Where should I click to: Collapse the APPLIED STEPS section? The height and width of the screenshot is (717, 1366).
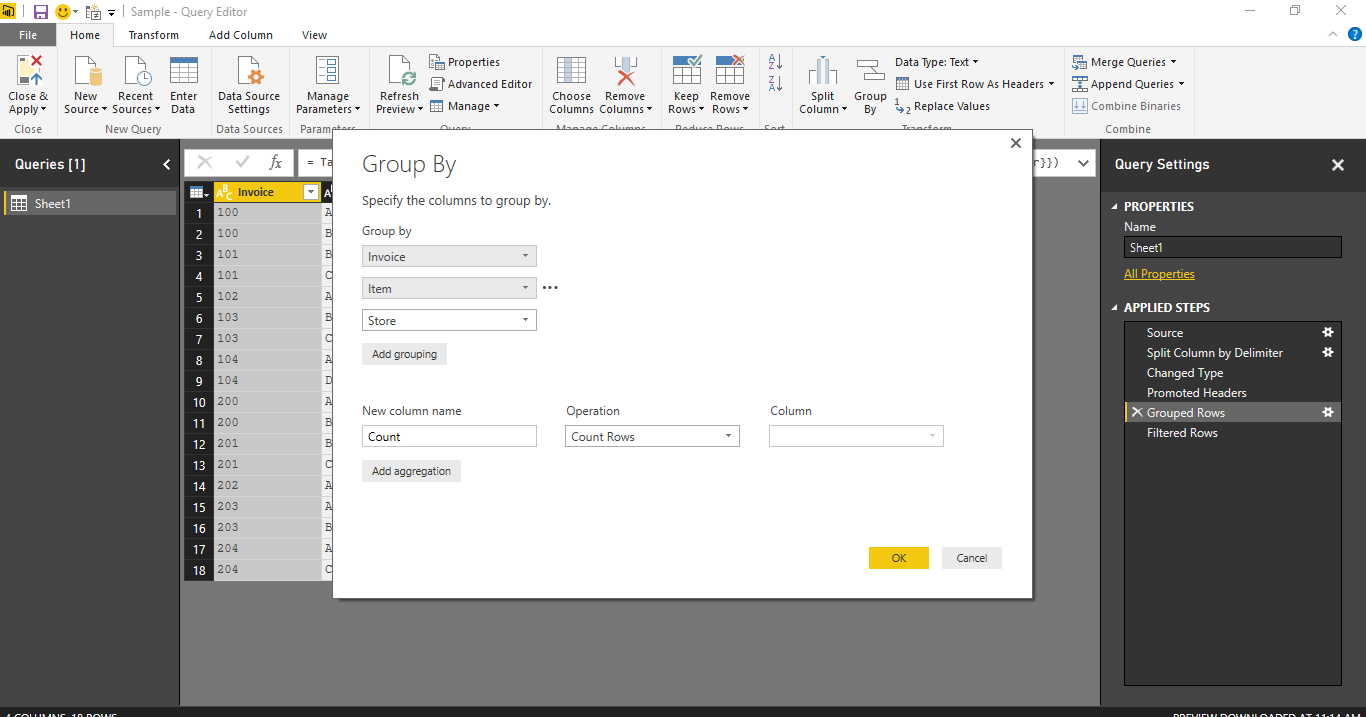coord(1116,308)
